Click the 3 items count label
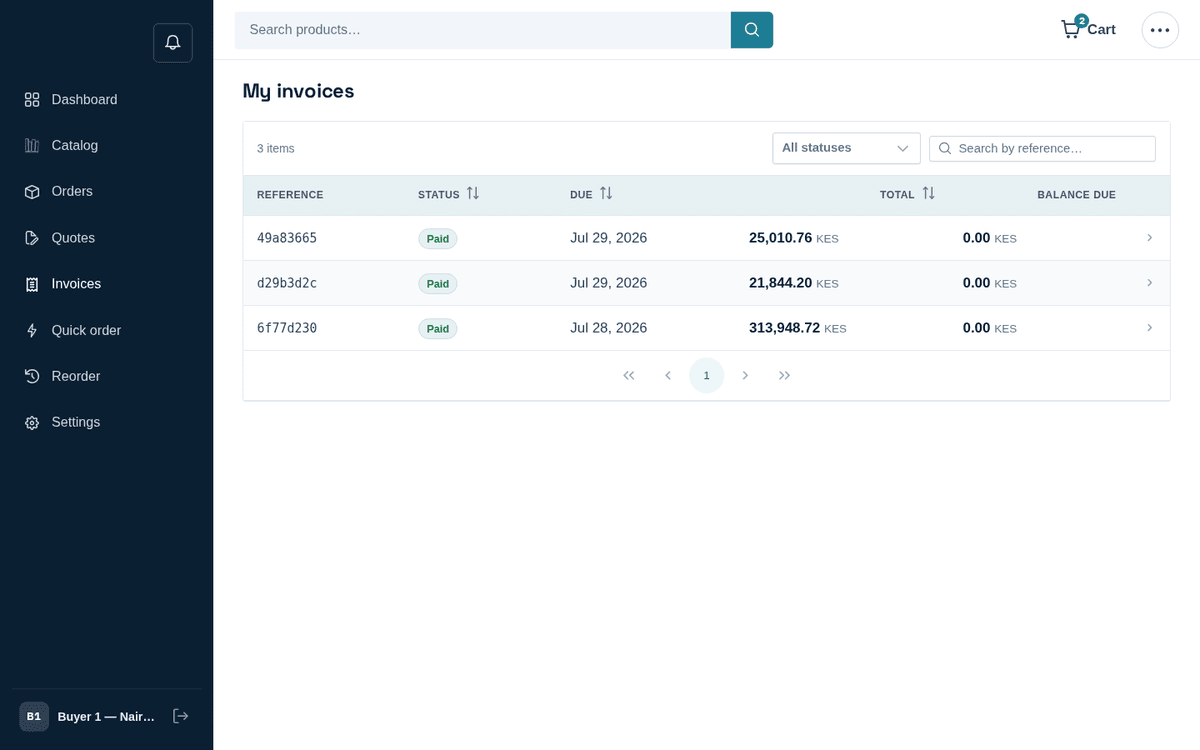 pos(276,148)
